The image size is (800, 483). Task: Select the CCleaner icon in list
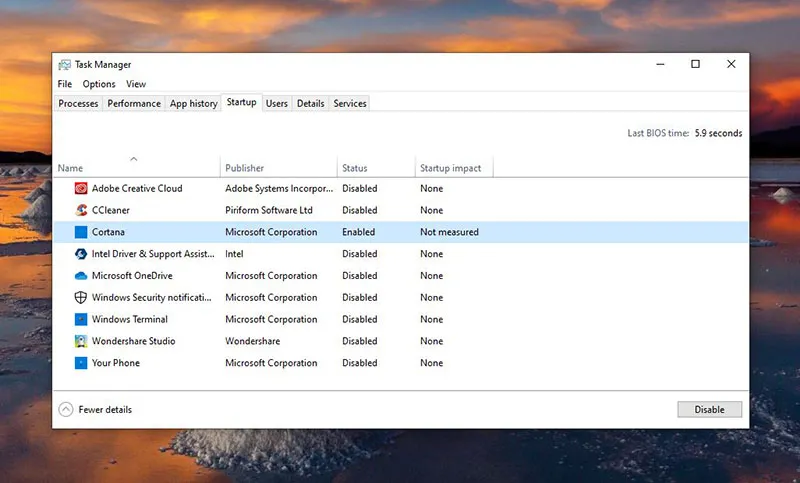[x=81, y=210]
